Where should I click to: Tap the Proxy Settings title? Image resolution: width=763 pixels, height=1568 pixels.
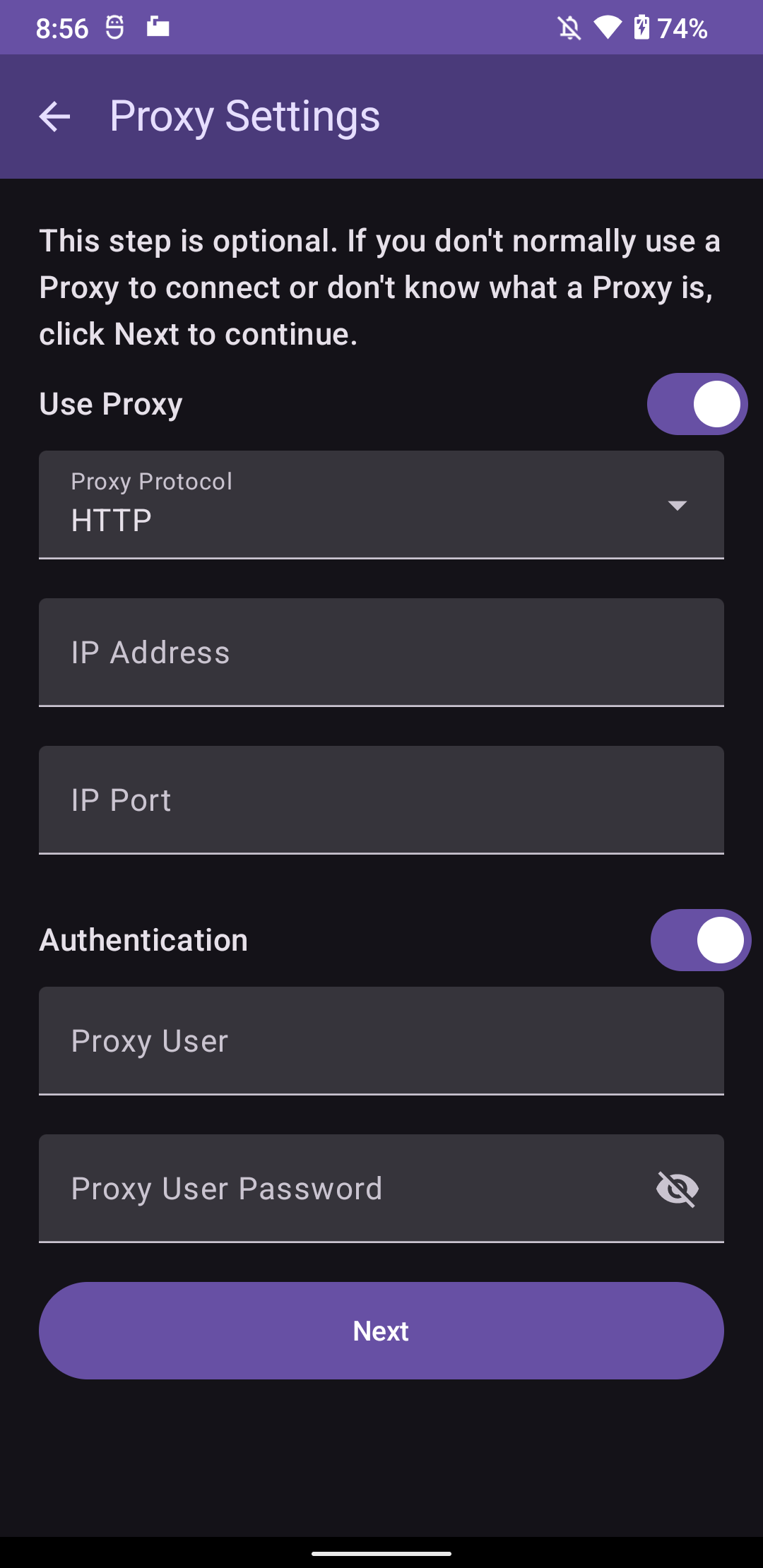(244, 117)
